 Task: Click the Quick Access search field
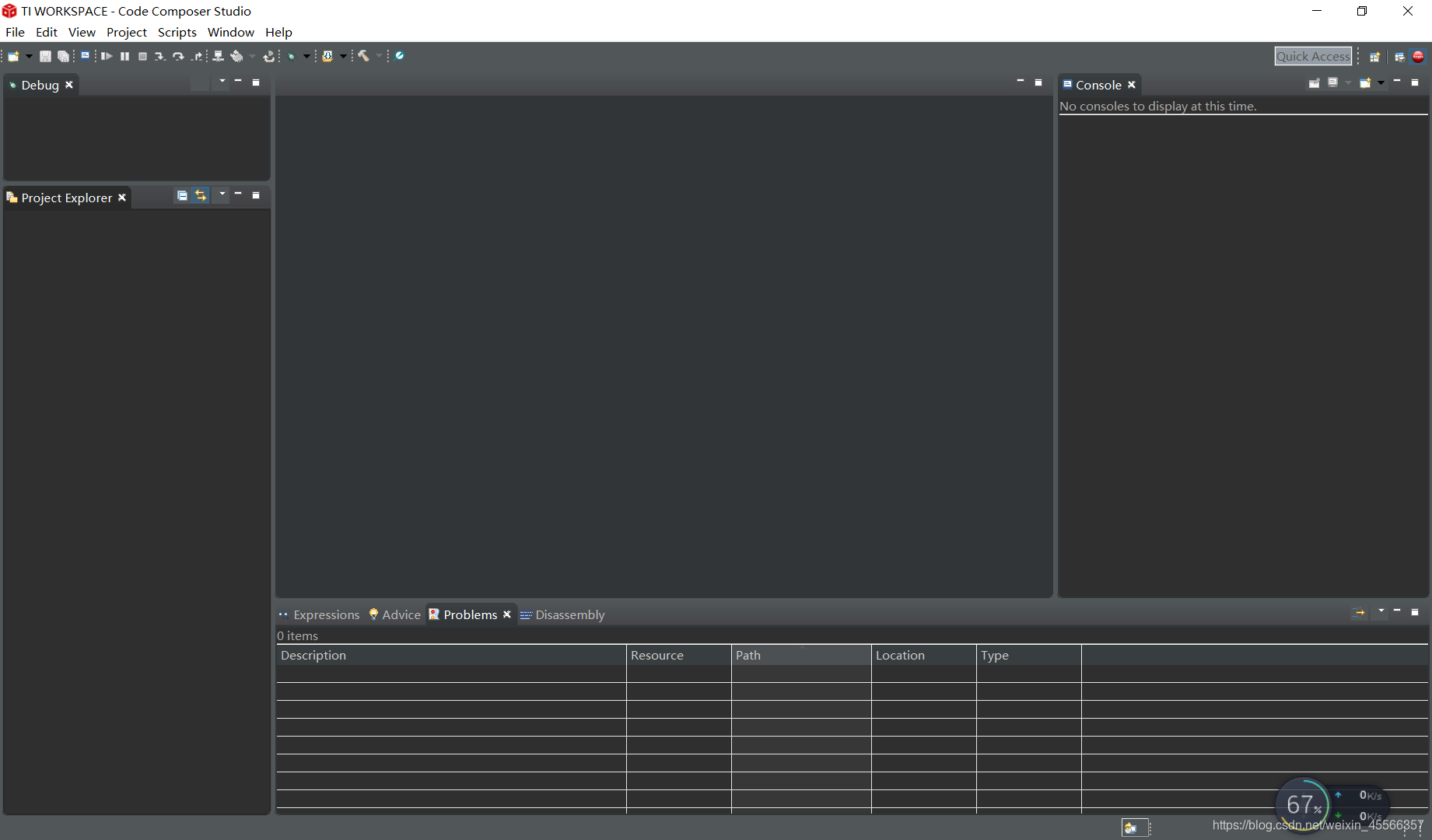1313,56
